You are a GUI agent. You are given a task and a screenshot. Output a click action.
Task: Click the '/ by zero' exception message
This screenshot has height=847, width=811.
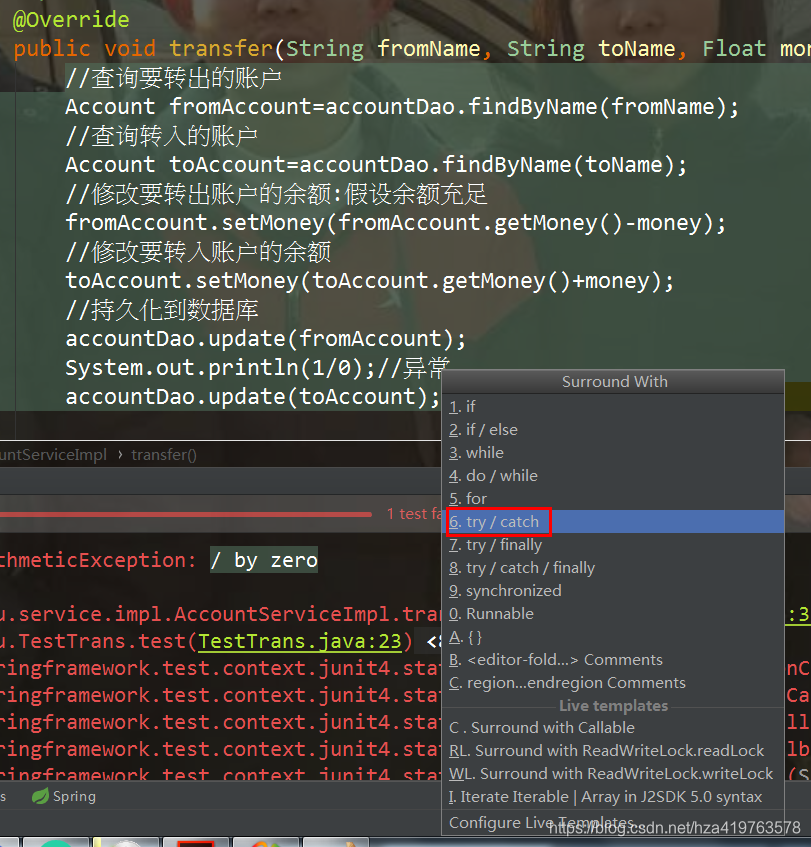tap(264, 560)
